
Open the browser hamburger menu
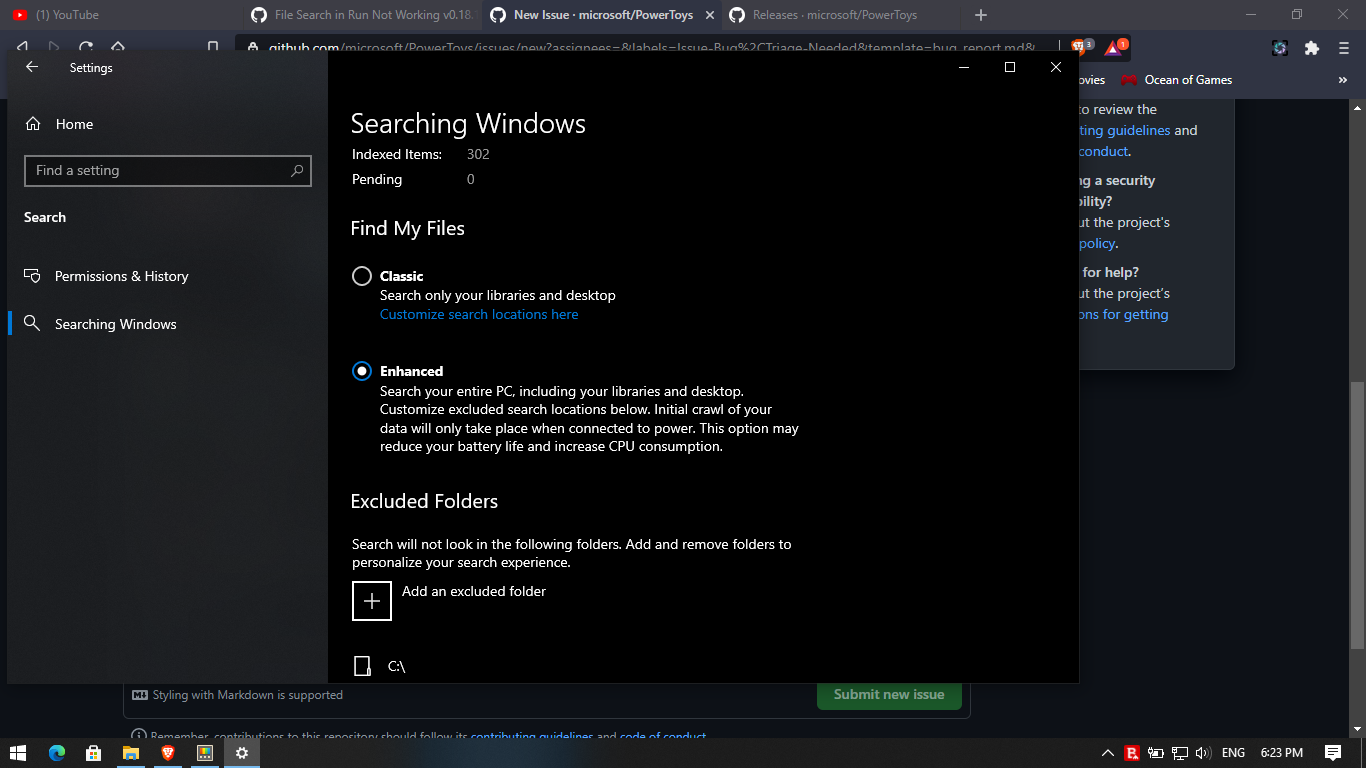point(1343,47)
